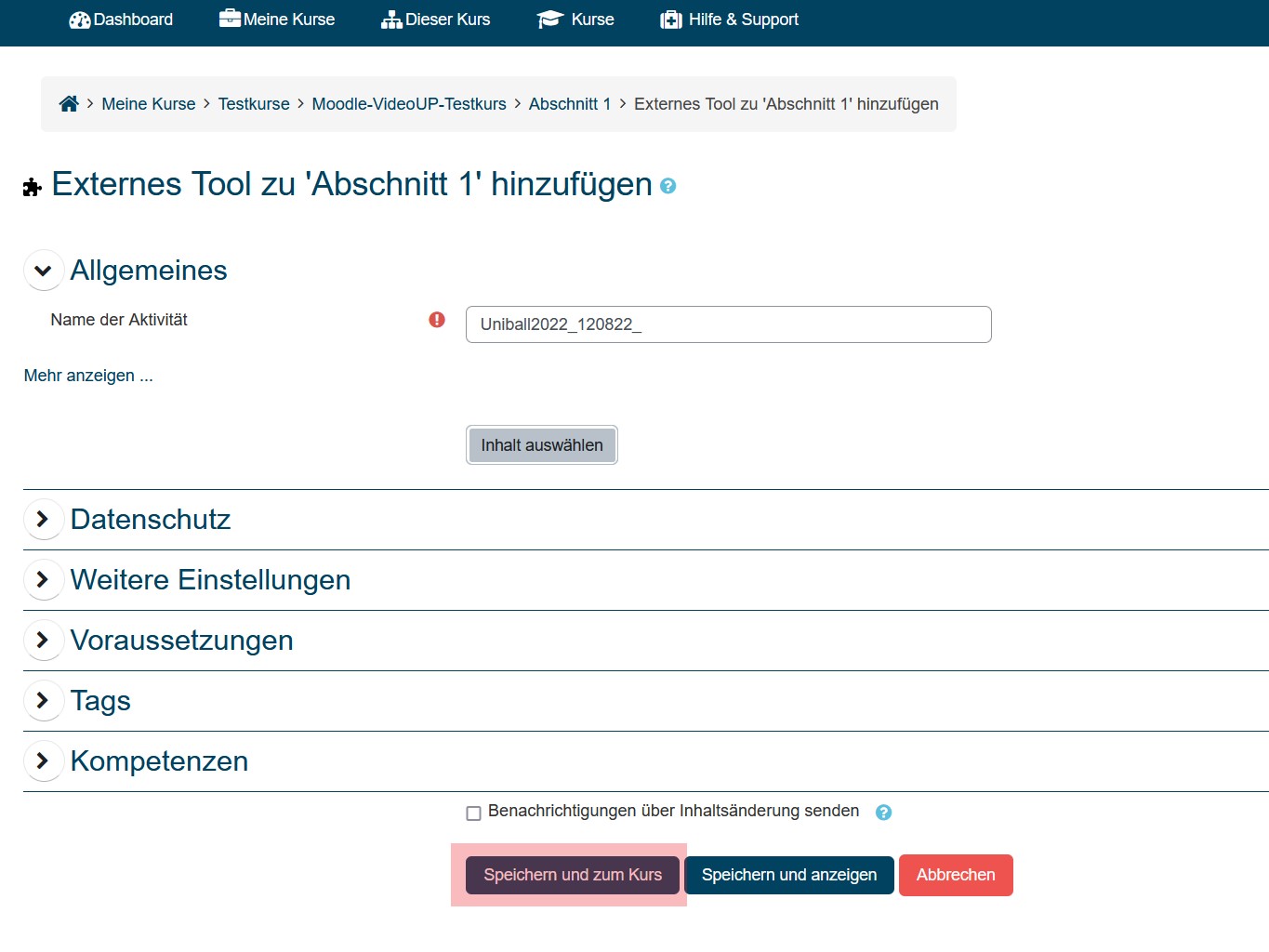The image size is (1269, 952).
Task: Click the Kurse graduation cap icon
Action: coord(550,20)
